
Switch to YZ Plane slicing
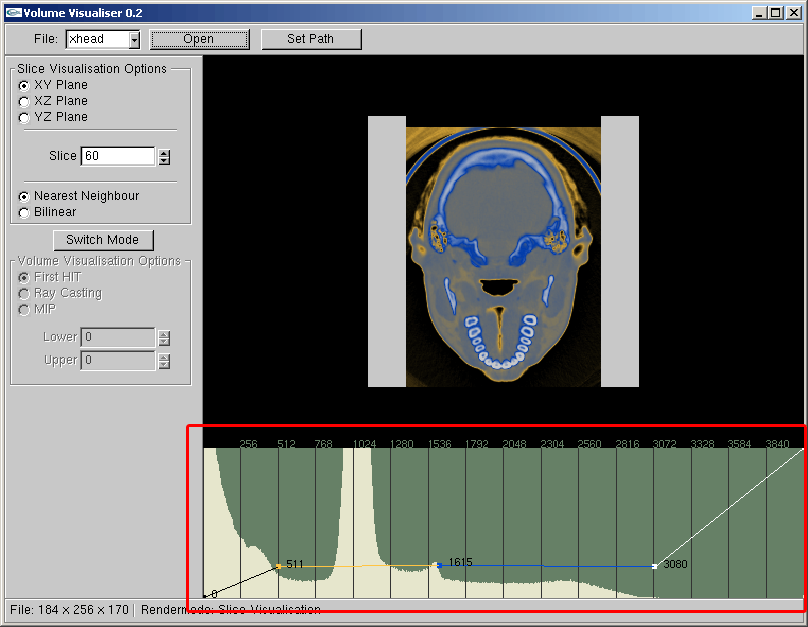click(x=24, y=117)
